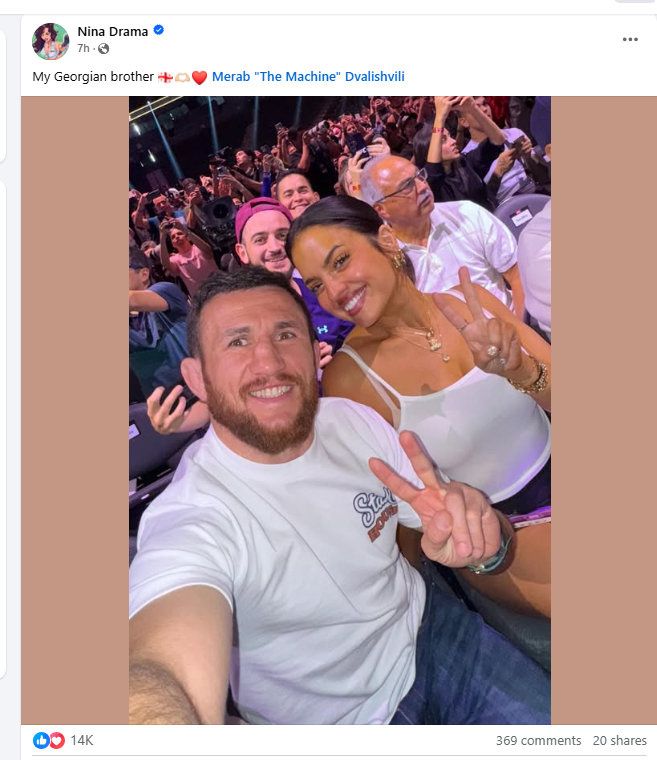
Task: Click the Nina Drama page name
Action: point(112,32)
